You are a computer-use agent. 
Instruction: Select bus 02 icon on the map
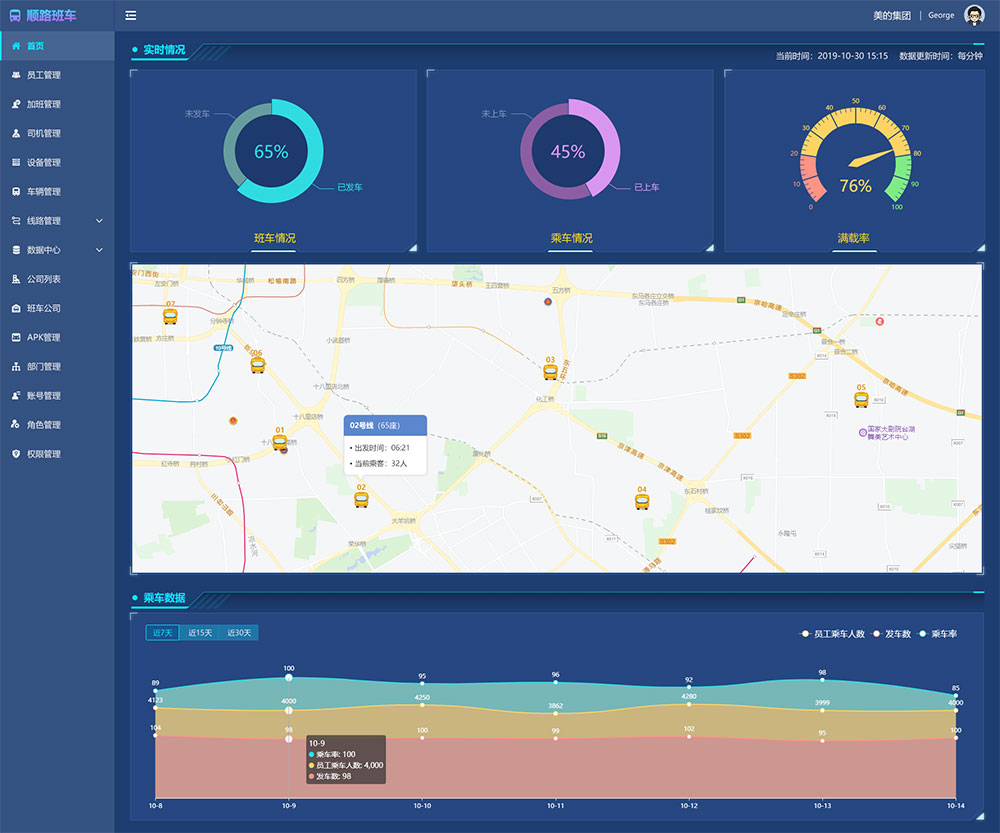[x=361, y=499]
